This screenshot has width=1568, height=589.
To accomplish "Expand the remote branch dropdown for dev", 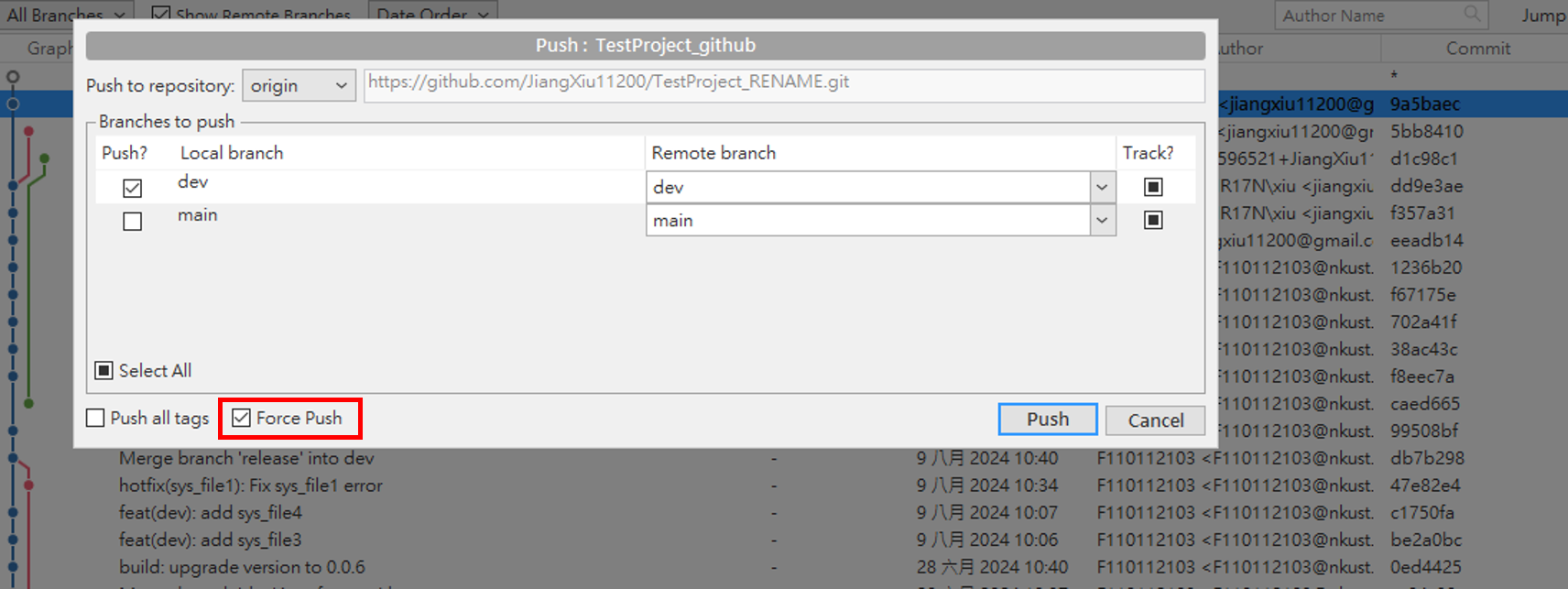I will [1102, 187].
